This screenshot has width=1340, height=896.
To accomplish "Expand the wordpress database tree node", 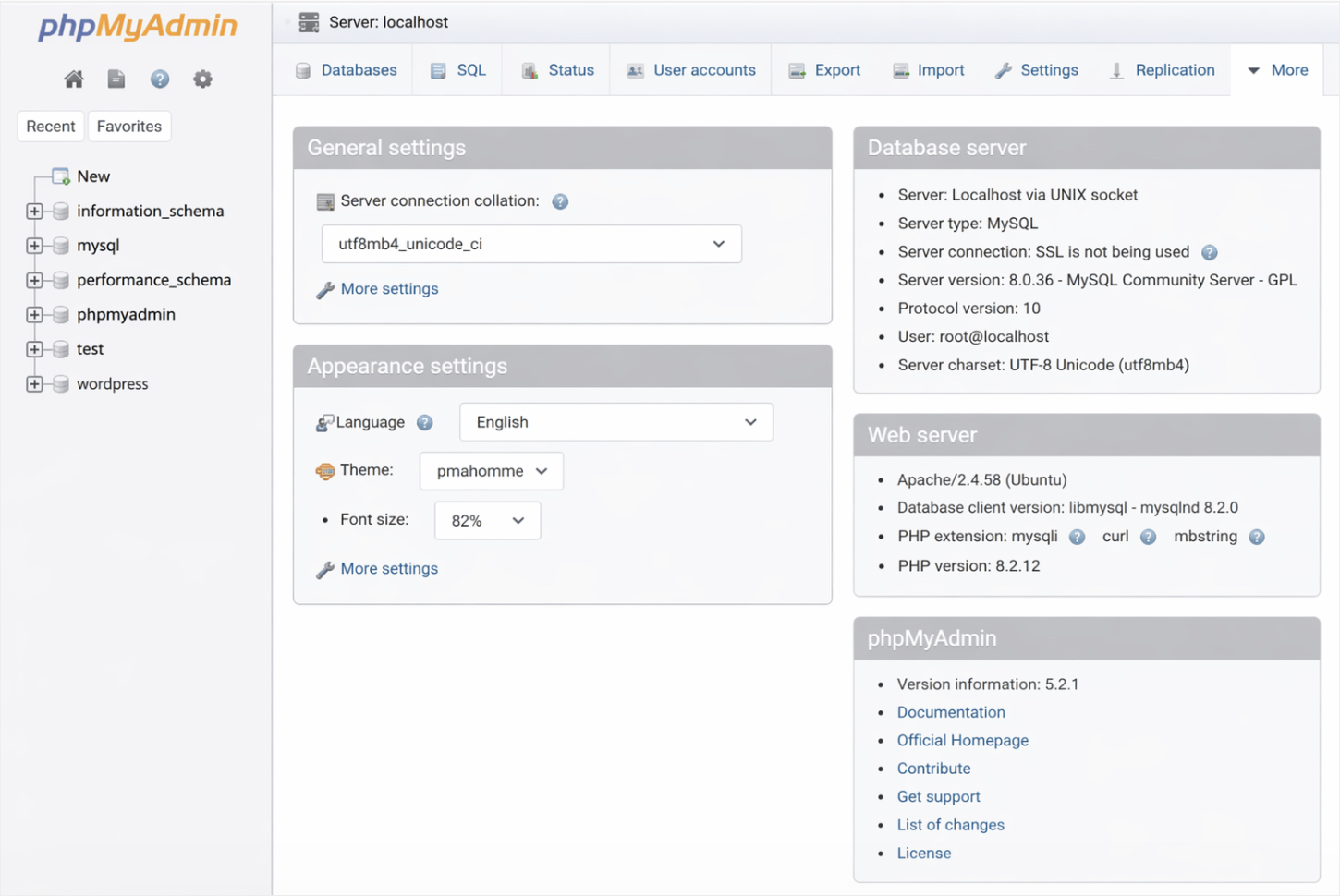I will pyautogui.click(x=34, y=383).
